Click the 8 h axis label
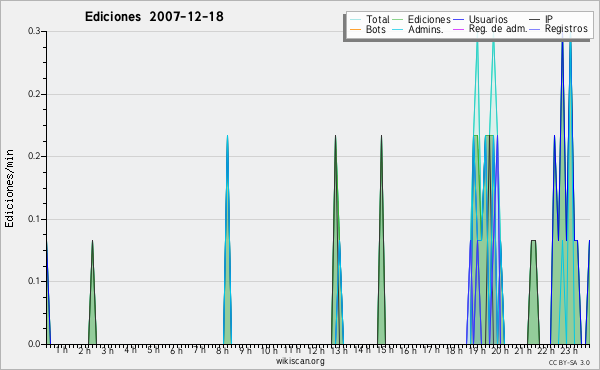Screen dimensions: 600x370 pyautogui.click(x=222, y=350)
